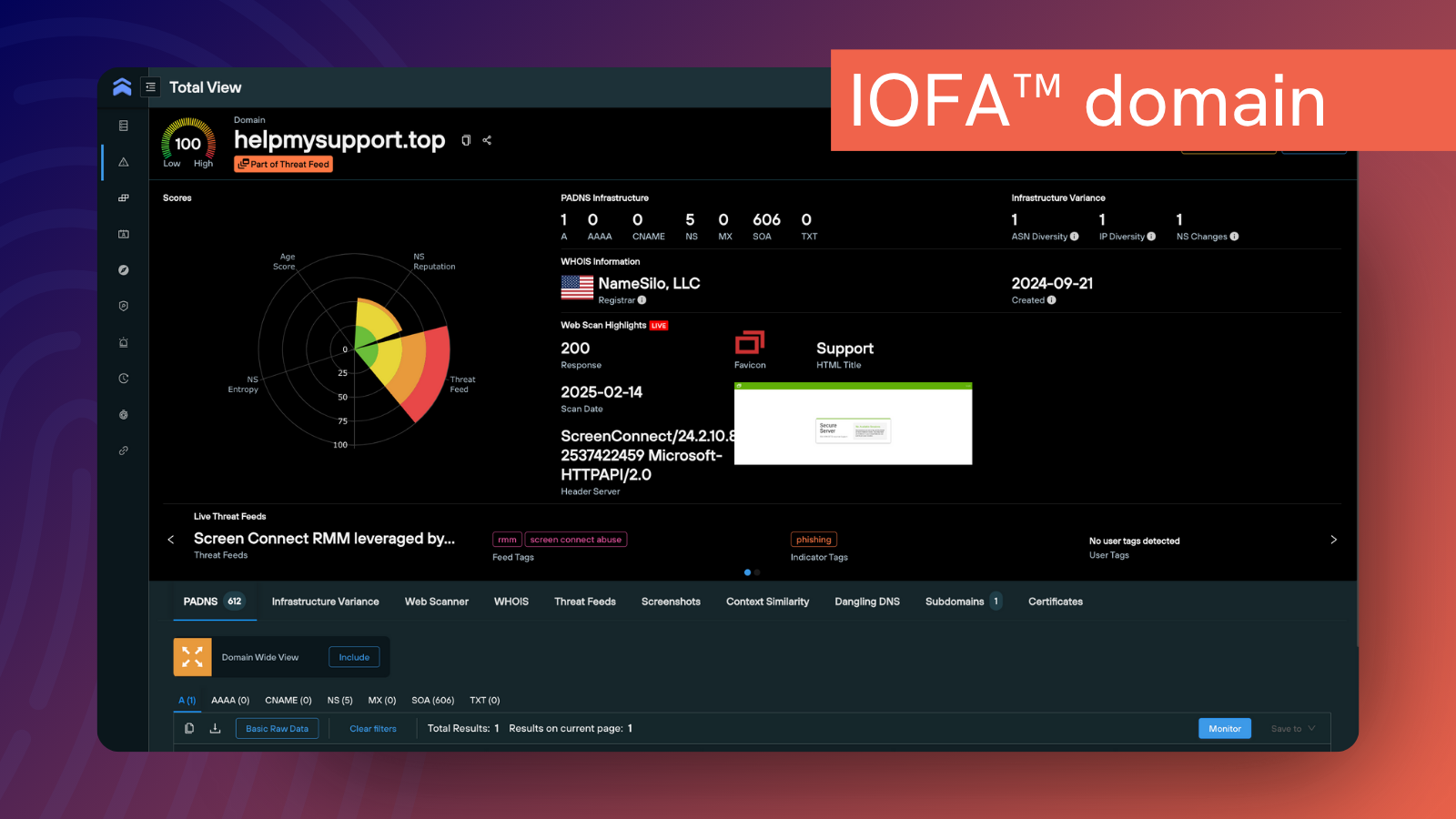
Task: Share the helpmysupport.top domain
Action: [x=487, y=140]
